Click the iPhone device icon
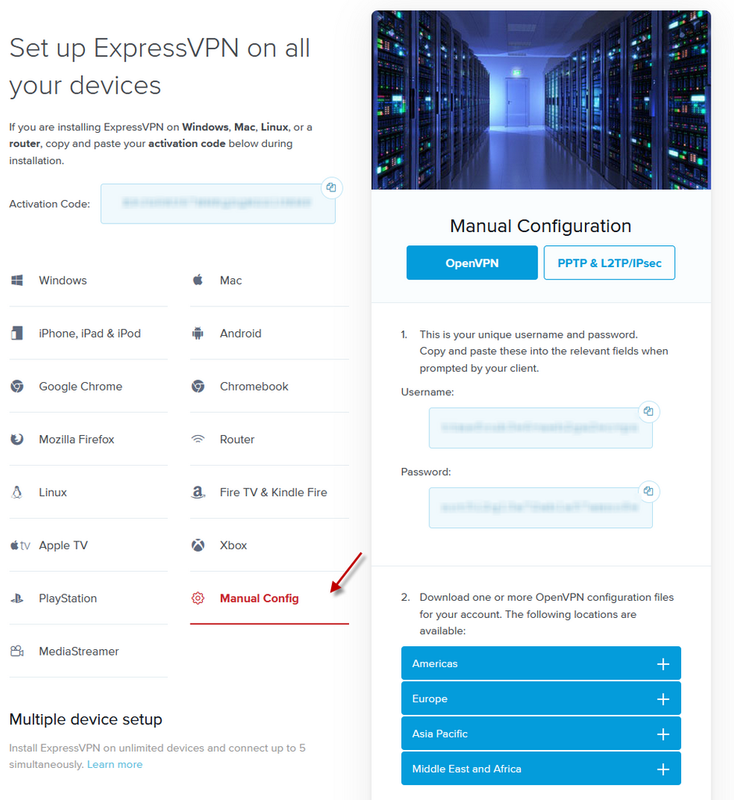Viewport: 734px width, 800px height. (x=17, y=333)
